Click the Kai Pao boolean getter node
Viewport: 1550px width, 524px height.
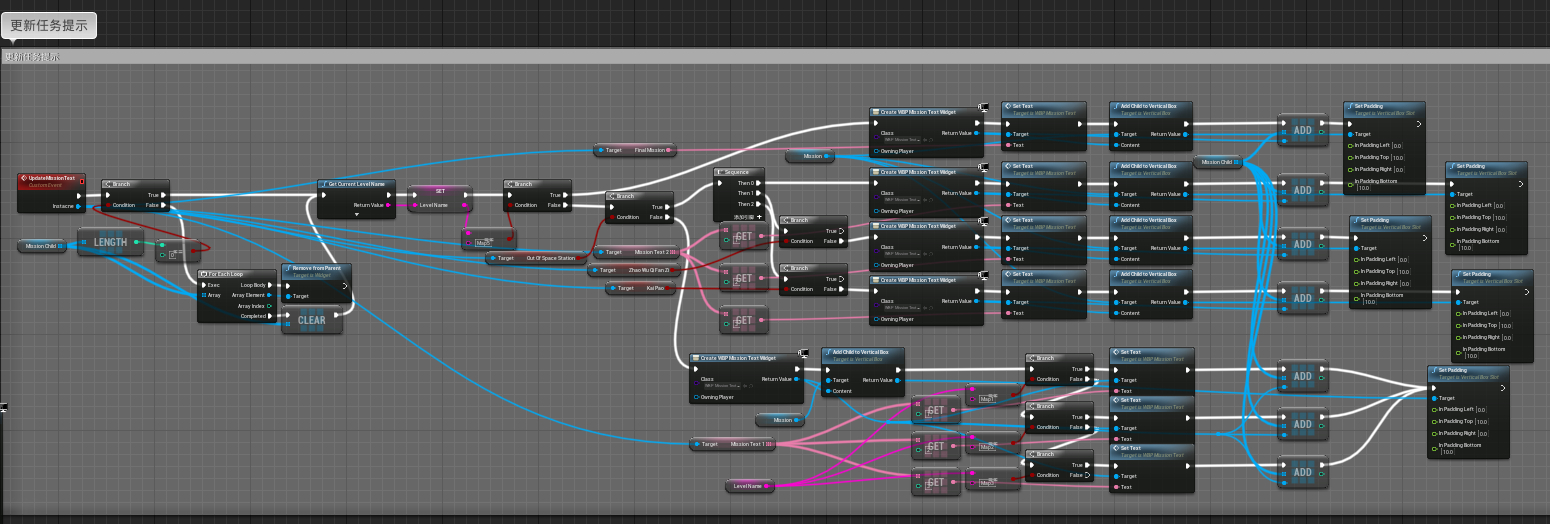[x=641, y=288]
